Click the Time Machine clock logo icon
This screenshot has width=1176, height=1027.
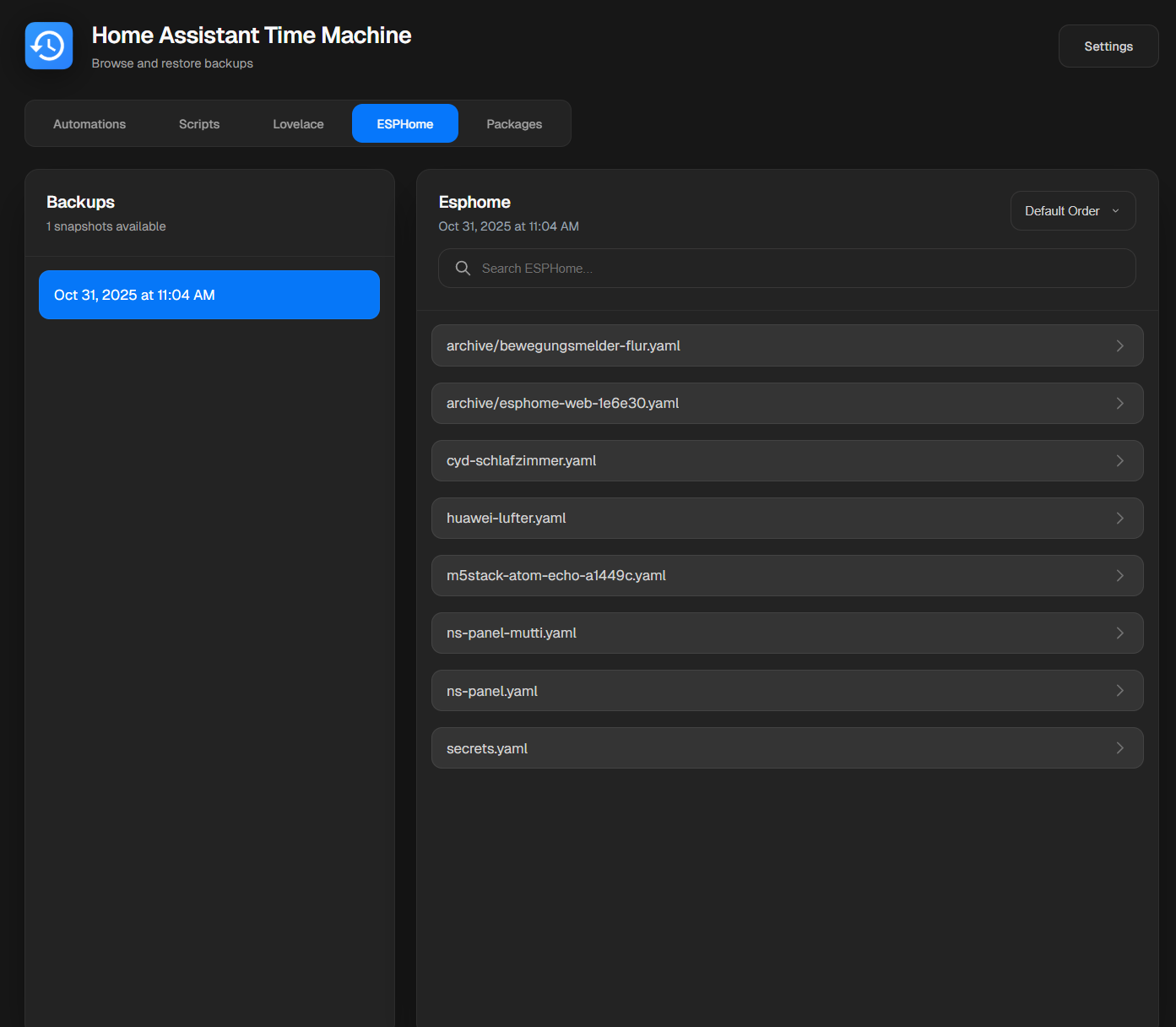click(49, 46)
